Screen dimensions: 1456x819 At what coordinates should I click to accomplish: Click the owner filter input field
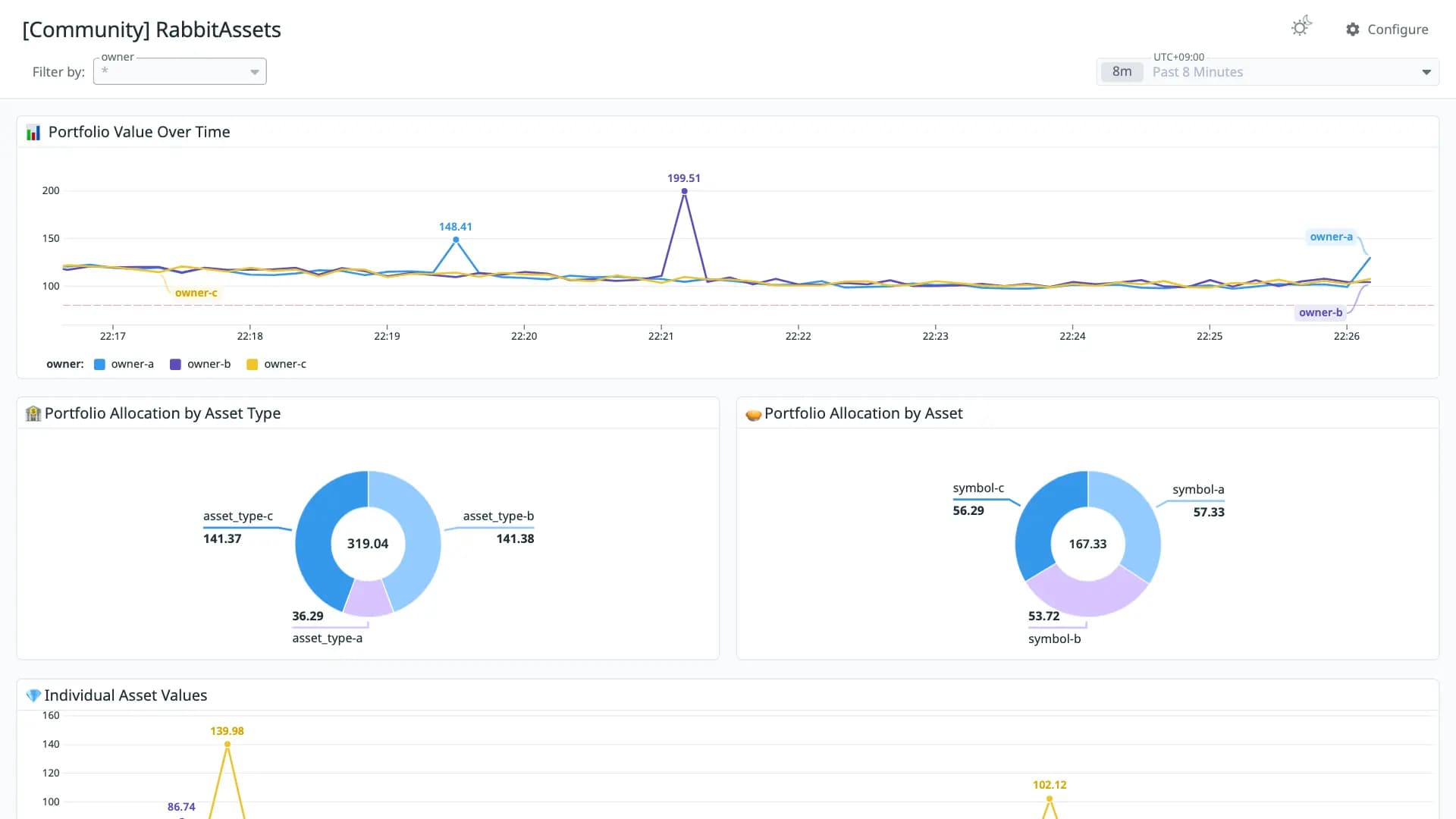(x=180, y=71)
